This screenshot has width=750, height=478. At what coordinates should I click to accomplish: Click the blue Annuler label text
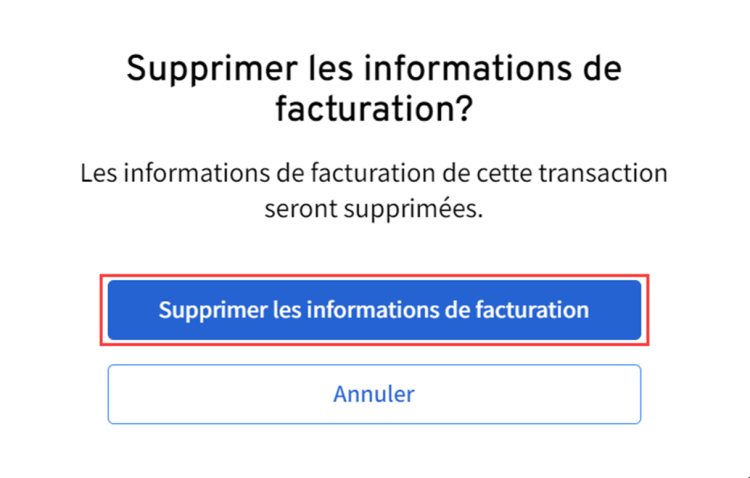(374, 393)
